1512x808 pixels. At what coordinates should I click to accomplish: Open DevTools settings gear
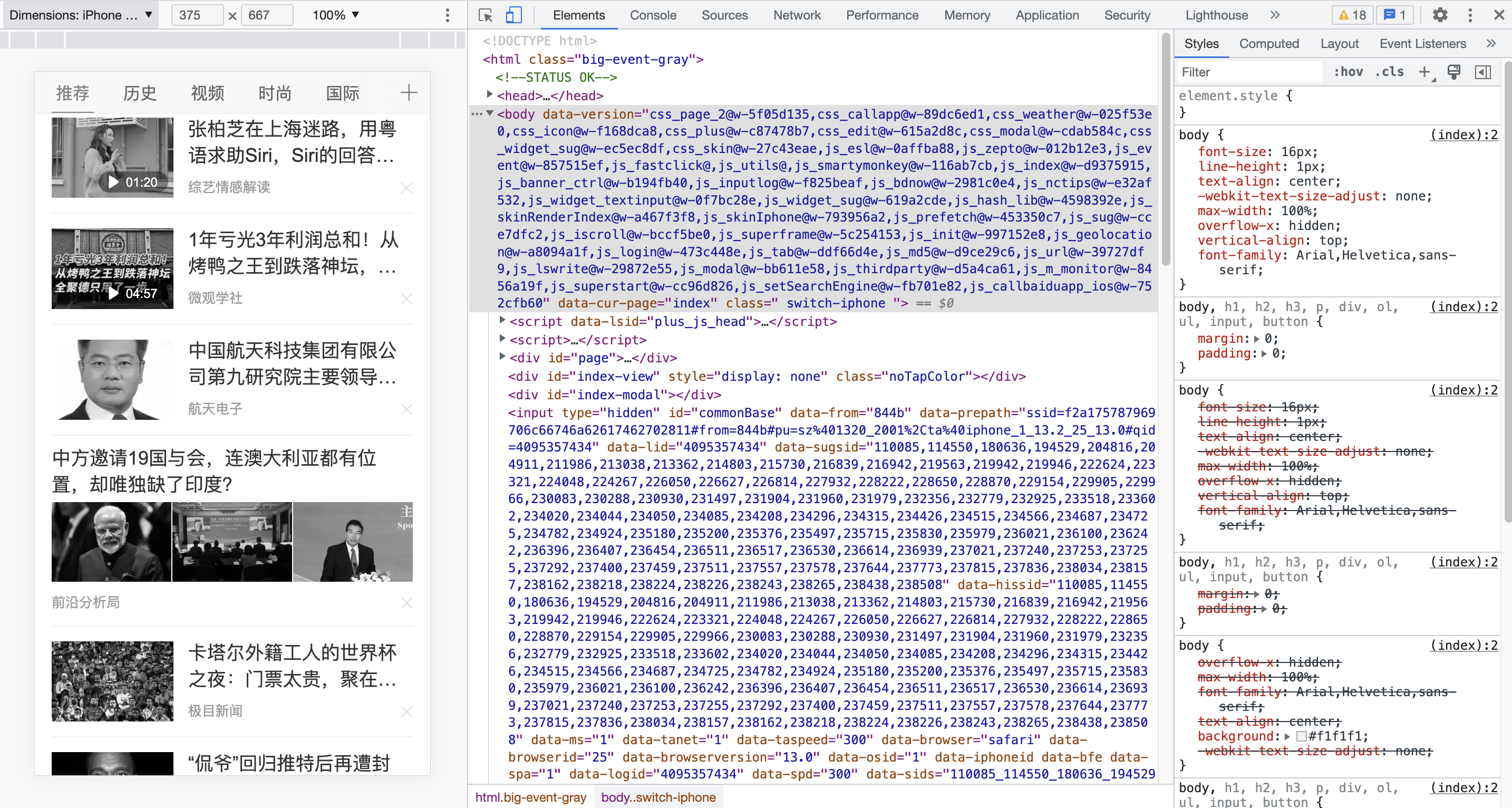[1440, 15]
